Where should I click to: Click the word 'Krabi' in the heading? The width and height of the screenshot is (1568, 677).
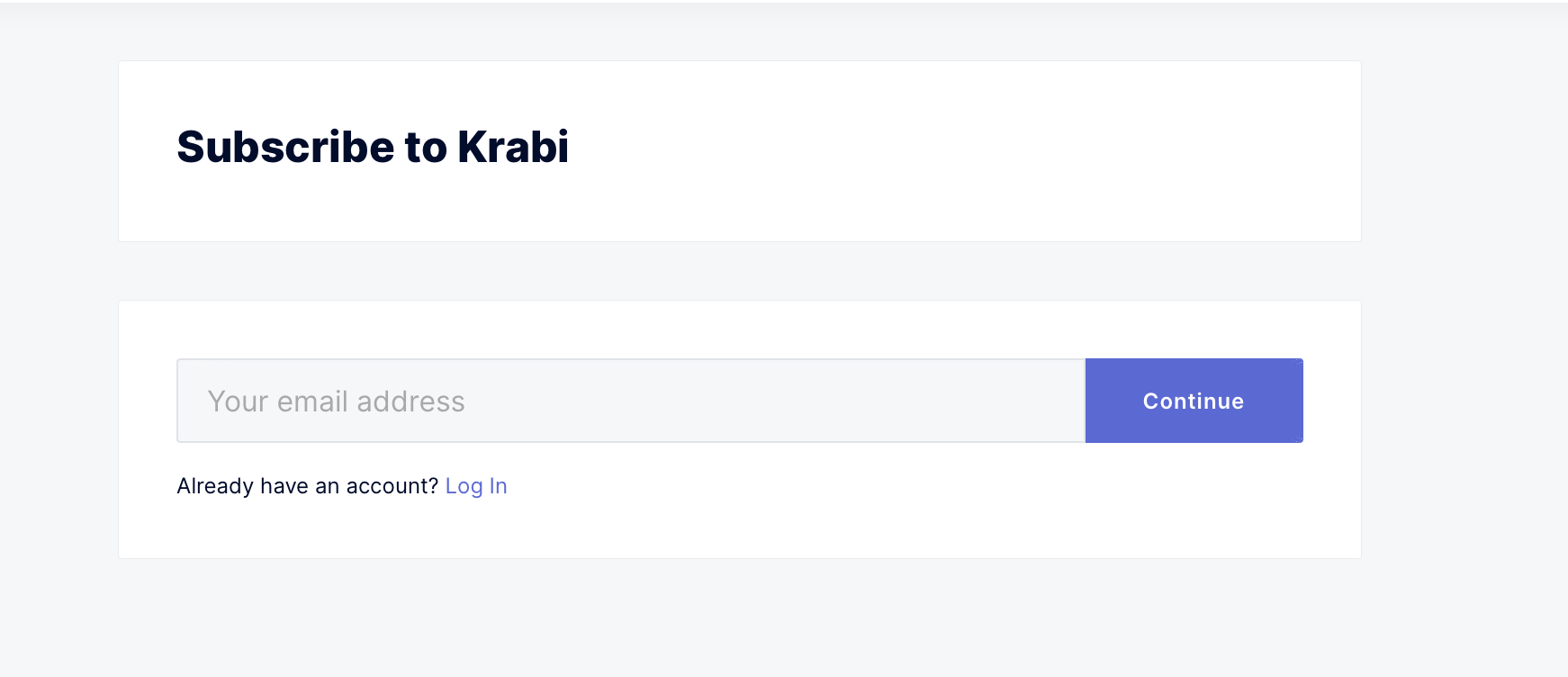tap(517, 146)
